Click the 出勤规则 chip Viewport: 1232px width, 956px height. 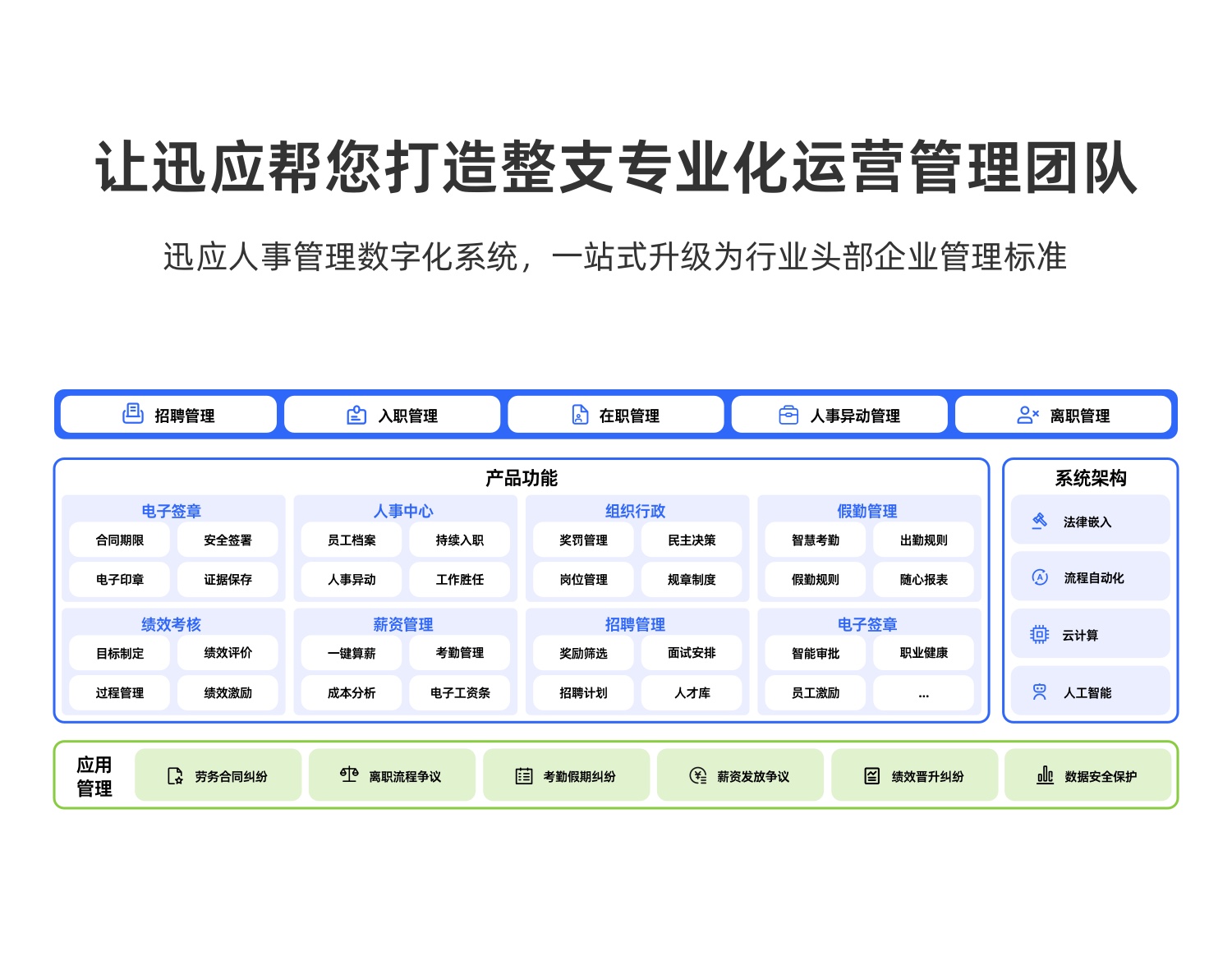[x=924, y=540]
